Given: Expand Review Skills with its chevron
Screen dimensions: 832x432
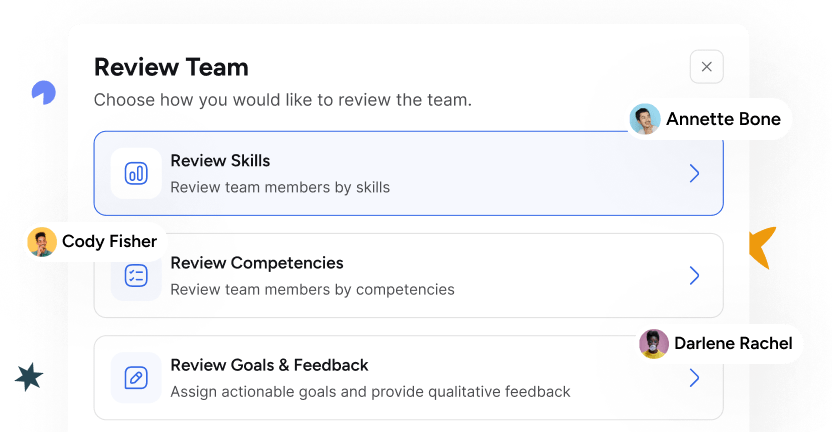Looking at the screenshot, I should (x=694, y=174).
